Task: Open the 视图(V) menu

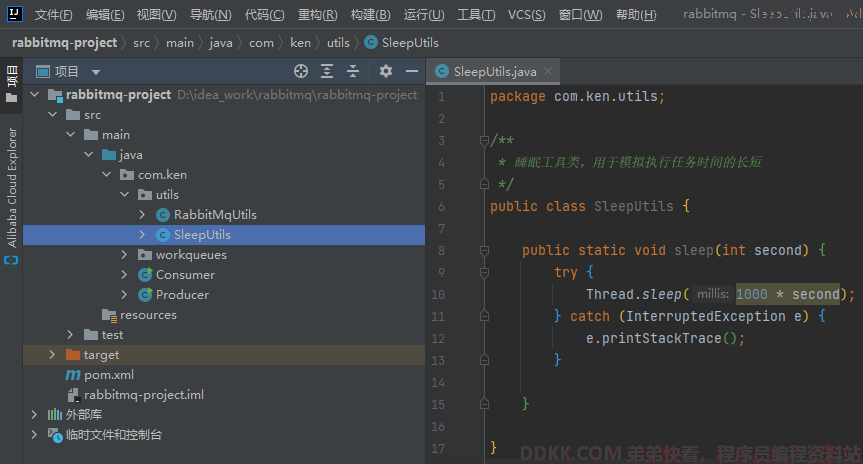Action: coord(156,15)
